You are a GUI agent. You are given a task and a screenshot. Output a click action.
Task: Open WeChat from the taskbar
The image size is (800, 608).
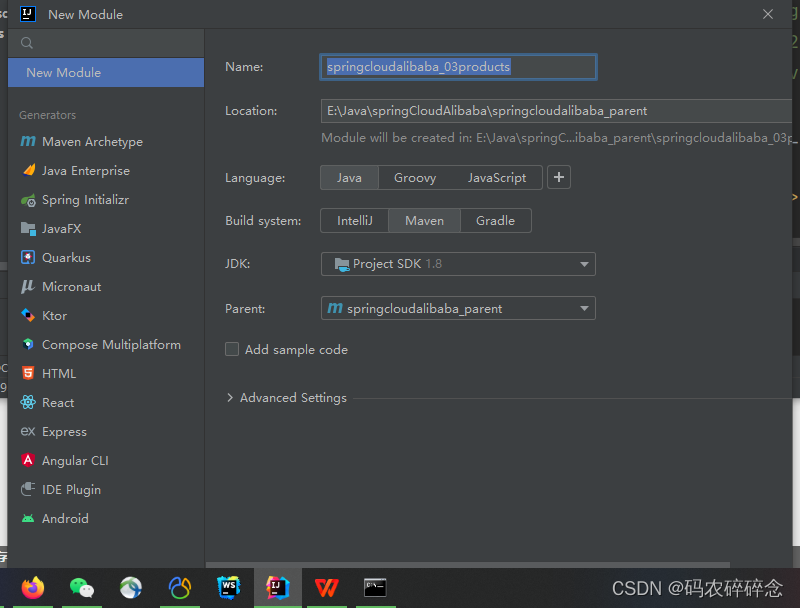tap(82, 588)
